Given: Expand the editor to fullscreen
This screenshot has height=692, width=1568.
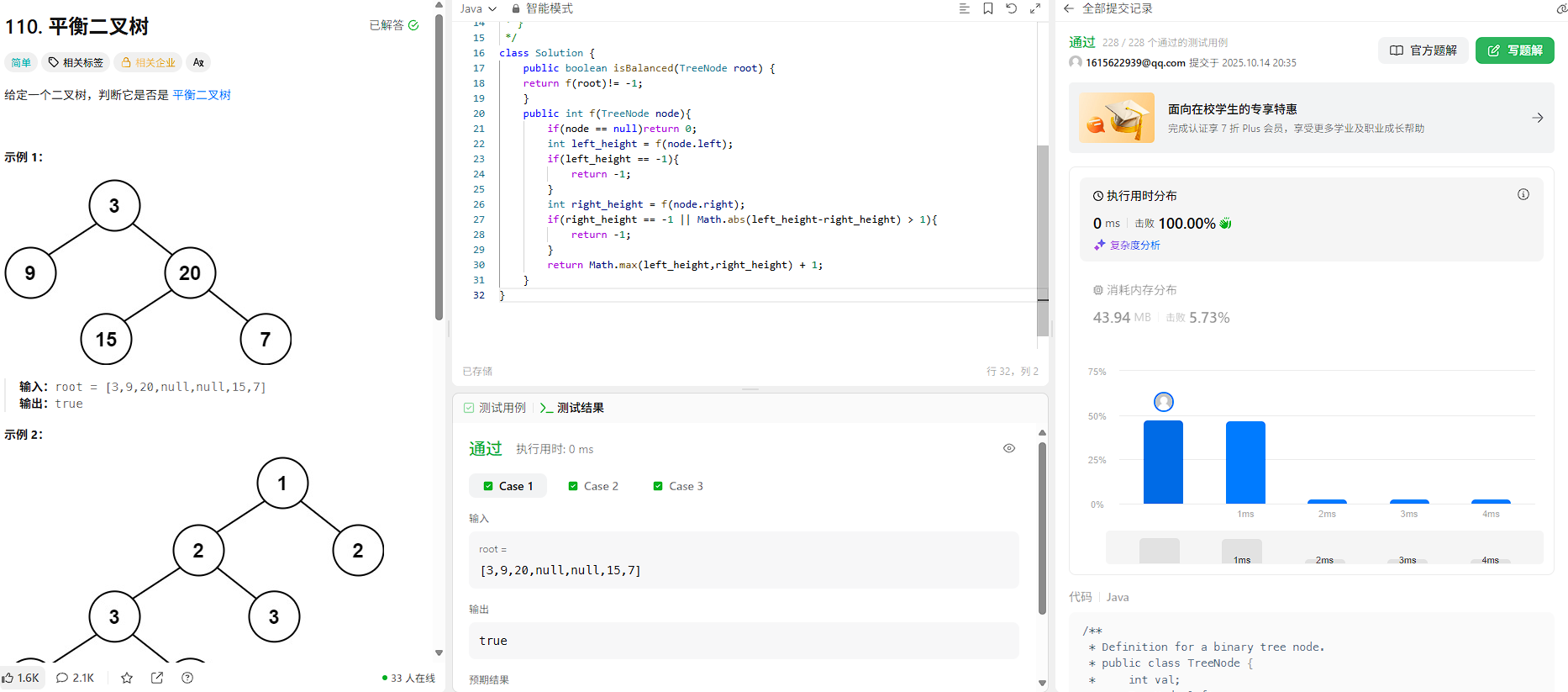Looking at the screenshot, I should pos(1035,8).
